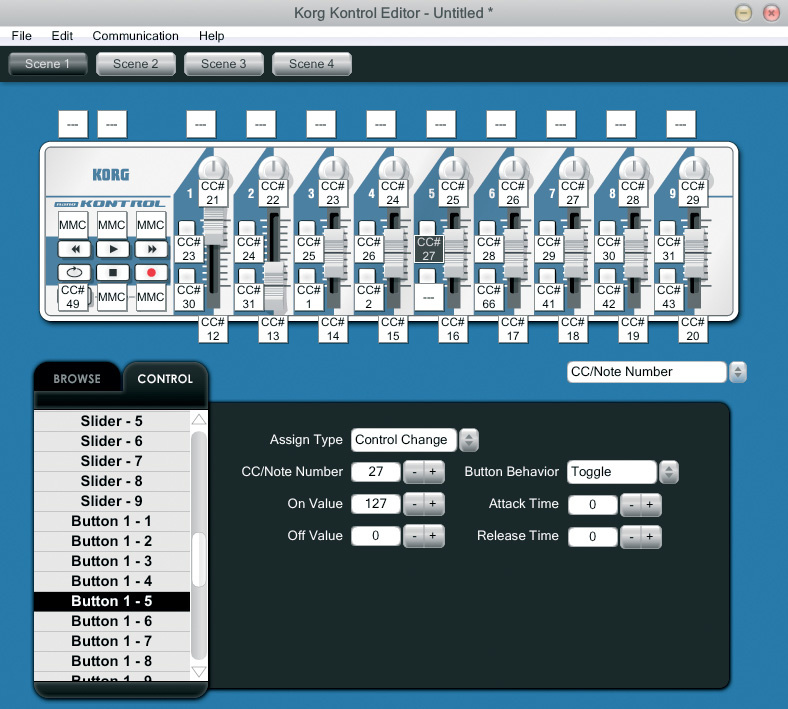Image resolution: width=788 pixels, height=709 pixels.
Task: Select highlighted channel 5 button CC# 27
Action: click(429, 249)
